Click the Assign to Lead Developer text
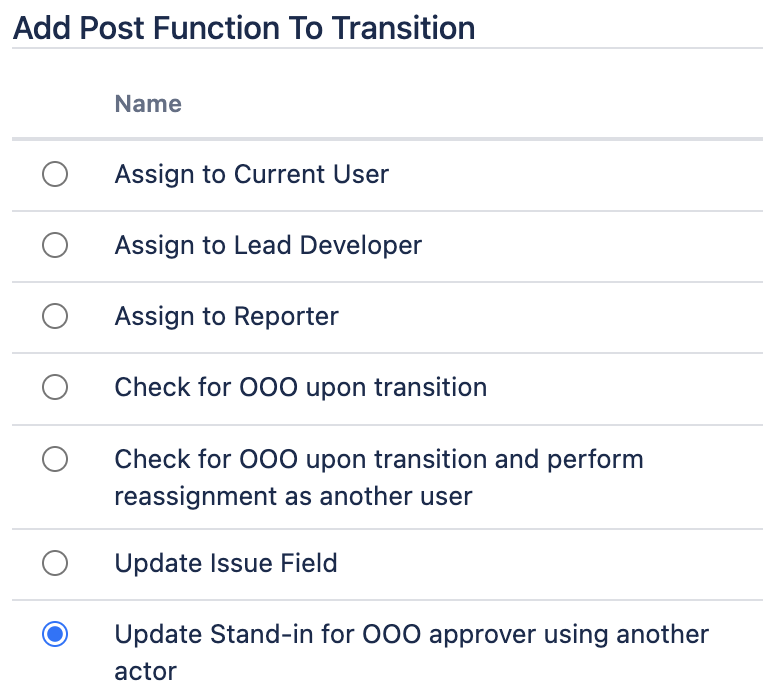Screen dimensions: 763x698 (x=268, y=246)
